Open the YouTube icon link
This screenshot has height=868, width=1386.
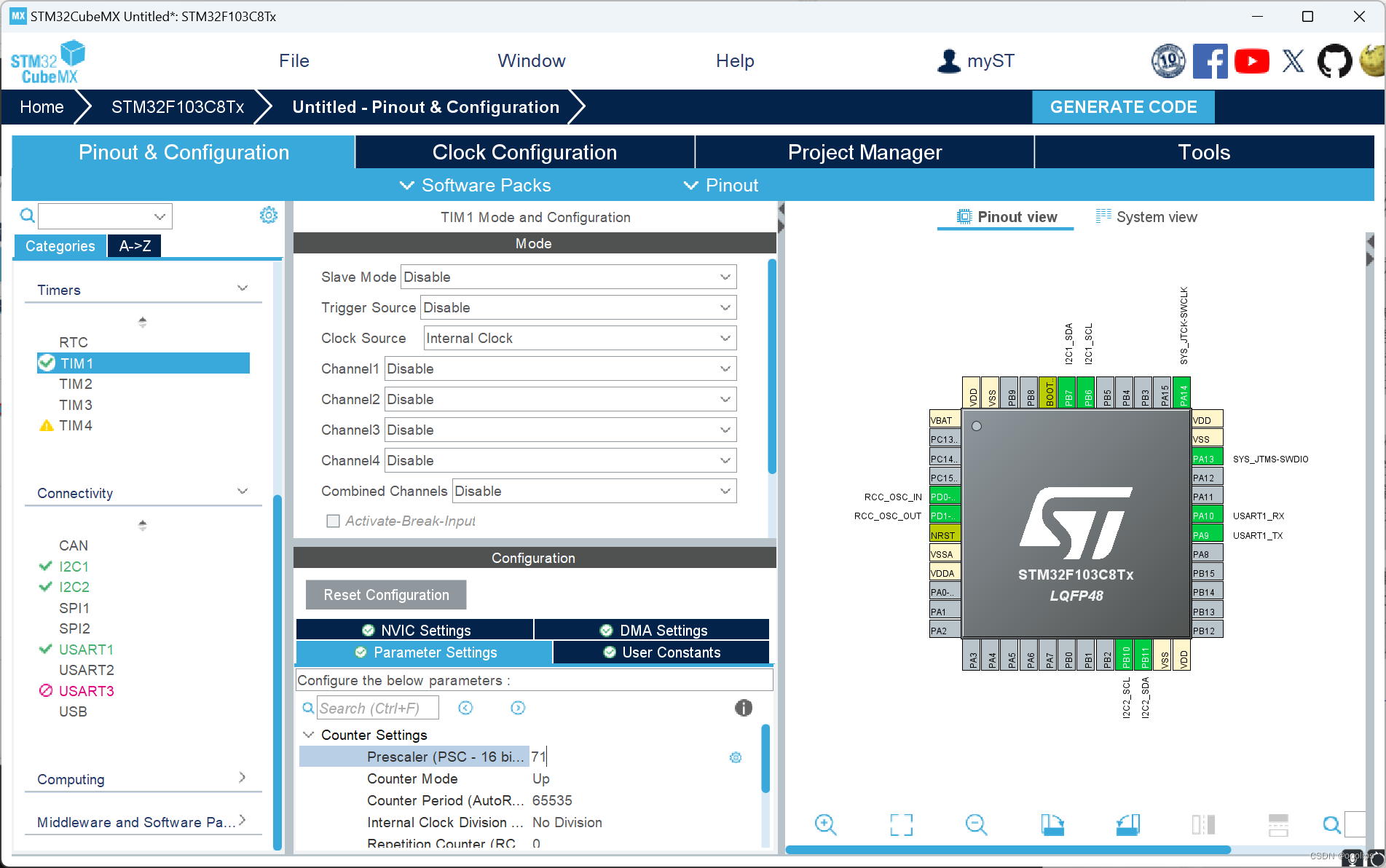[x=1252, y=61]
